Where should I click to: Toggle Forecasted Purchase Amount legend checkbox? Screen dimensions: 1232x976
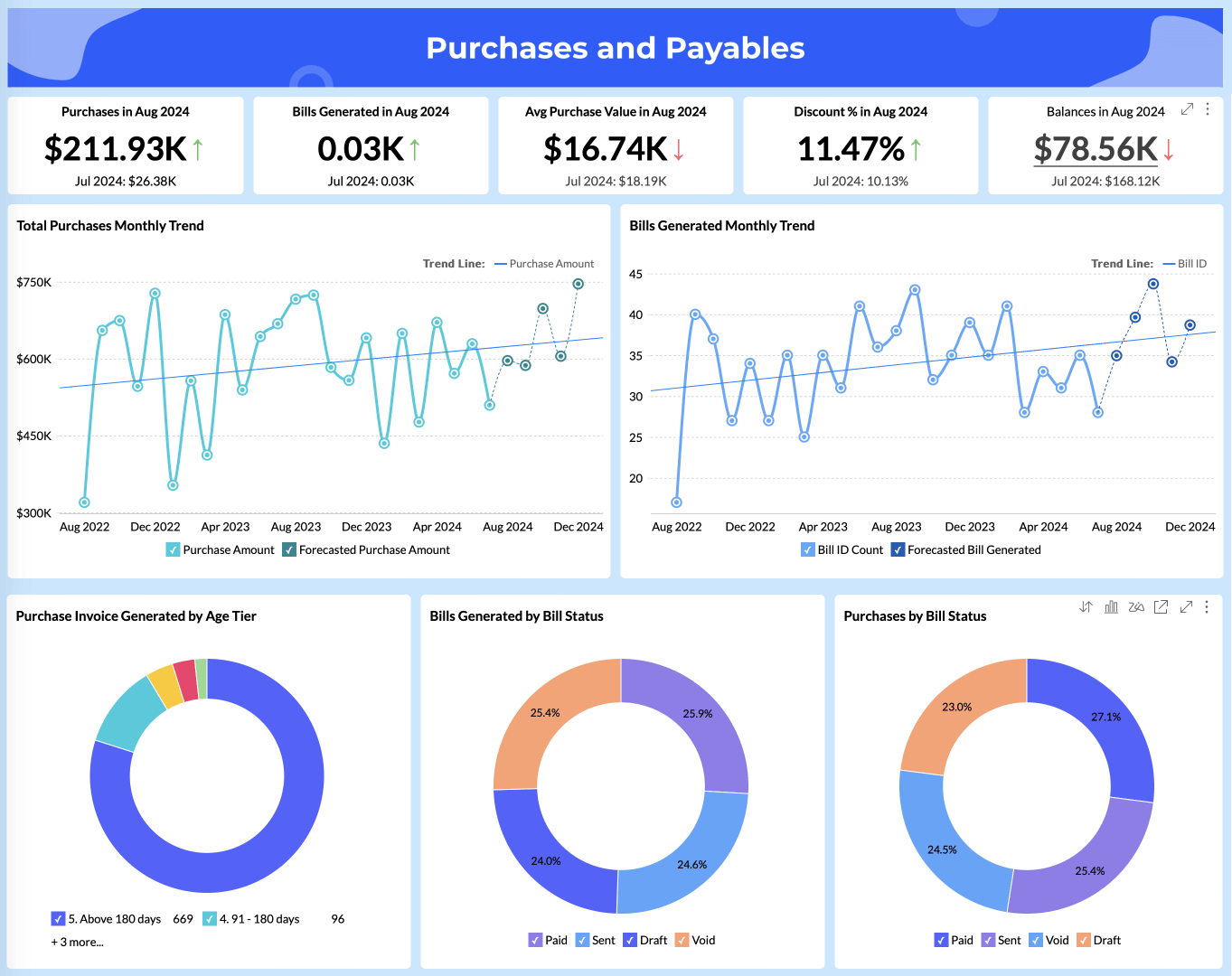pos(289,549)
